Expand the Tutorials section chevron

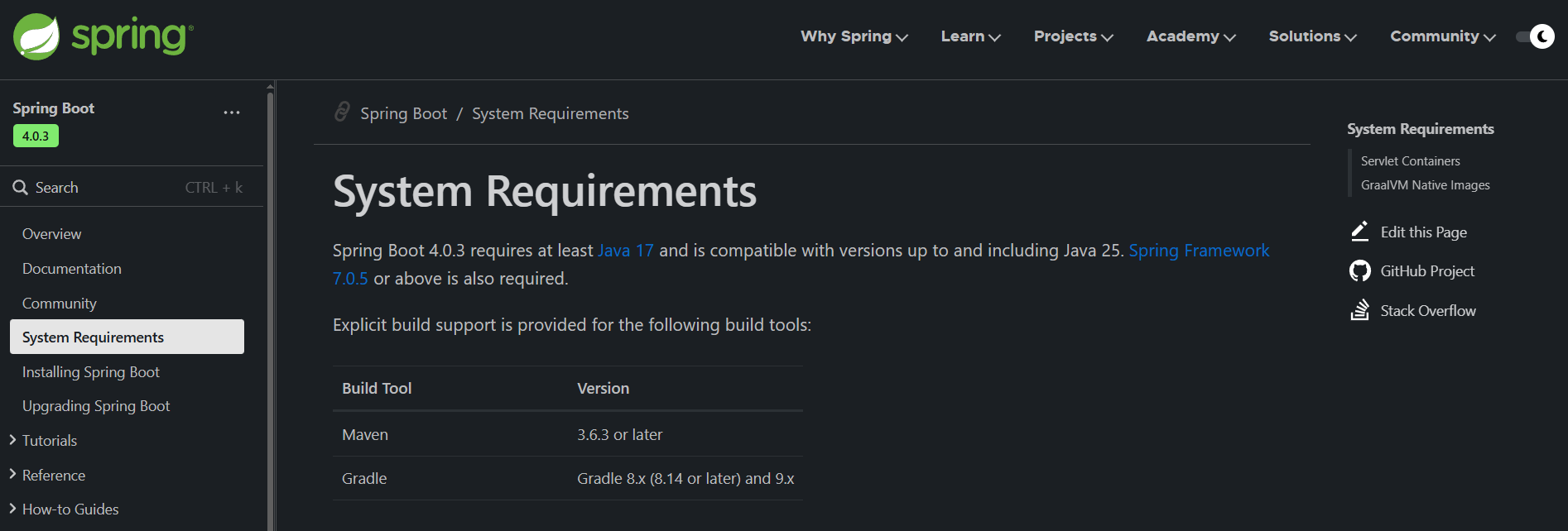(12, 440)
